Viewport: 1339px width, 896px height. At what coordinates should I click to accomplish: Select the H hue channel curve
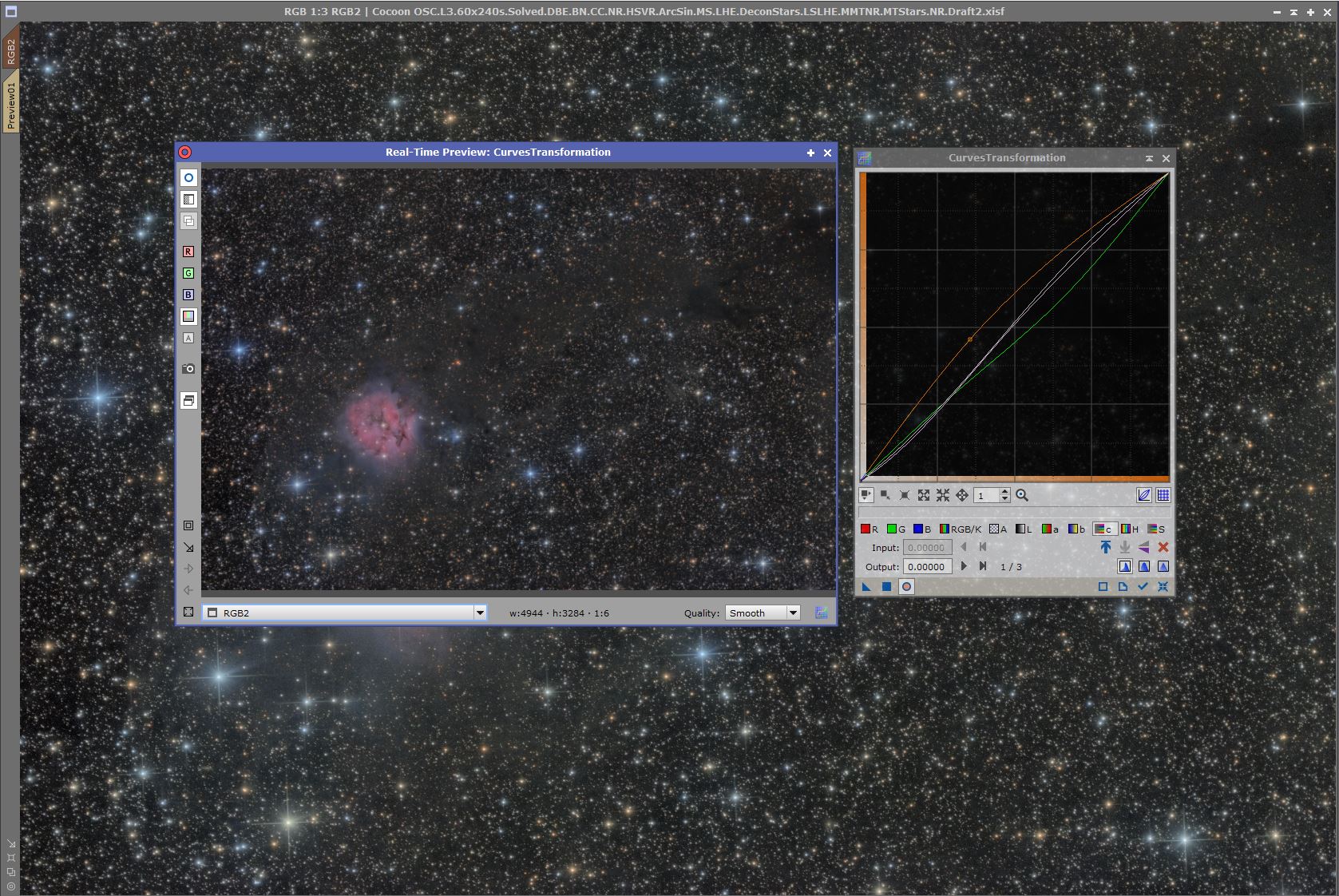click(1130, 529)
